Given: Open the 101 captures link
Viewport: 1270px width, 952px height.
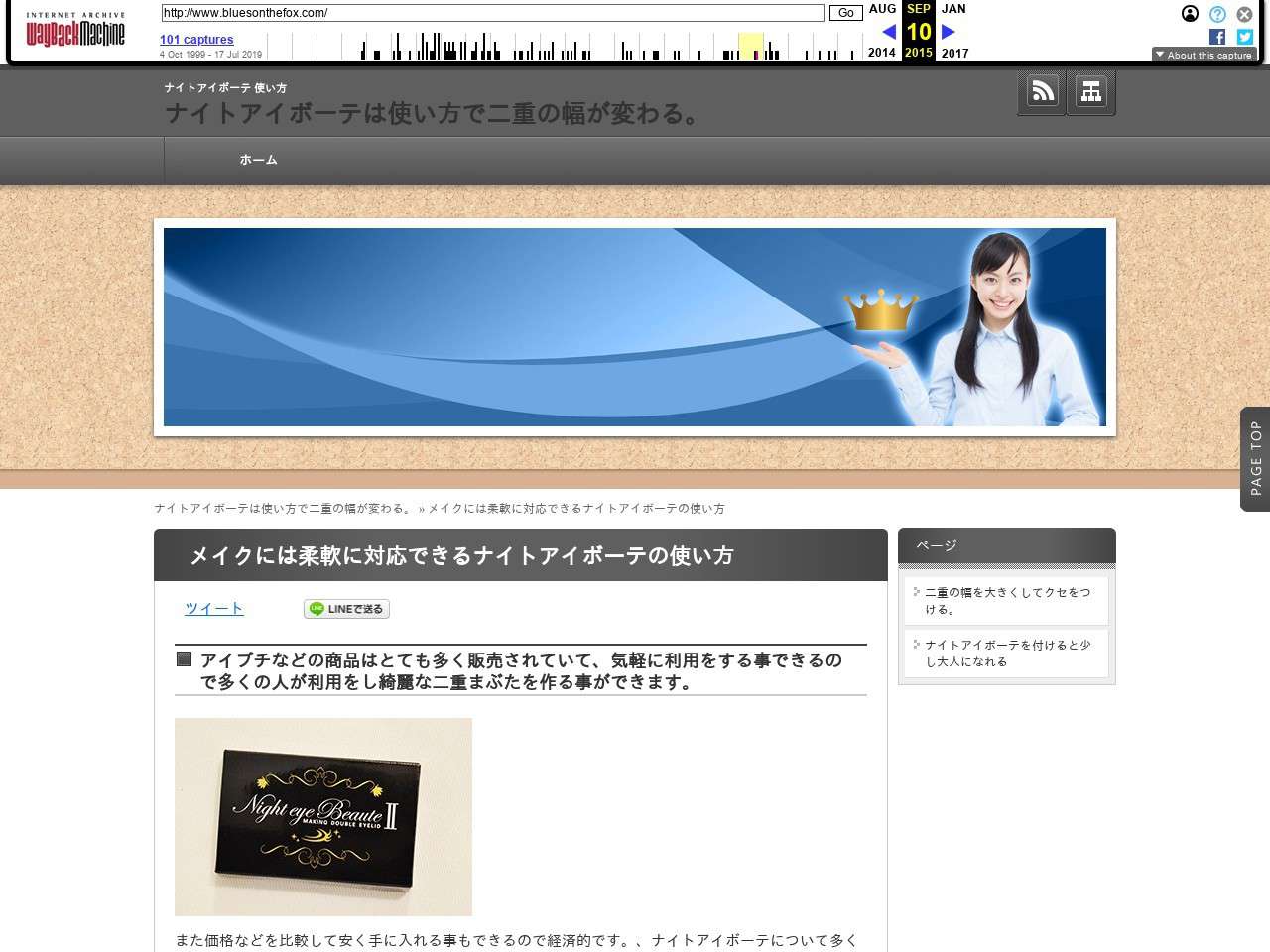Looking at the screenshot, I should coord(196,40).
